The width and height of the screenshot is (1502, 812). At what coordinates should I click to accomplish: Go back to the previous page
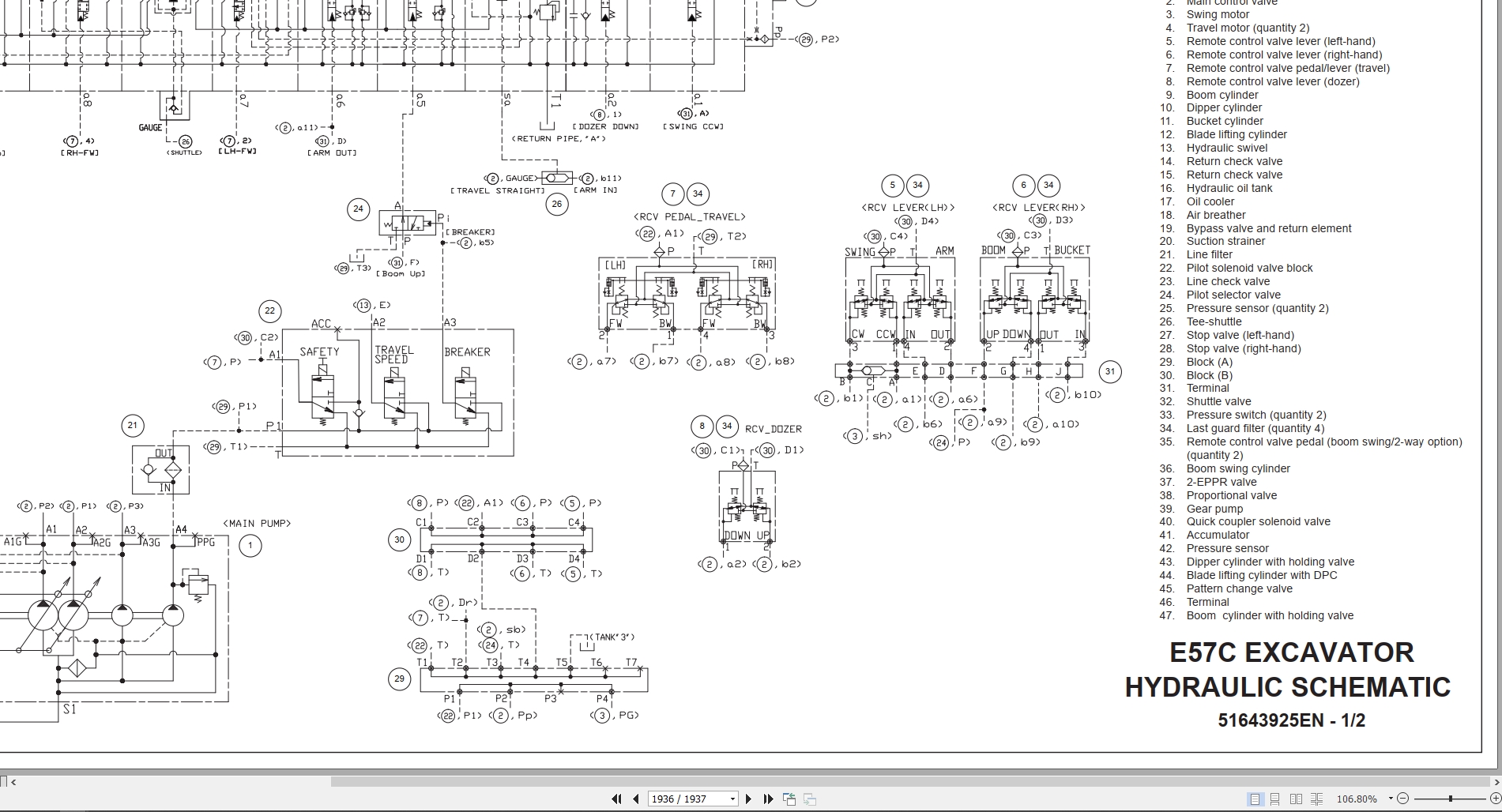(x=636, y=799)
